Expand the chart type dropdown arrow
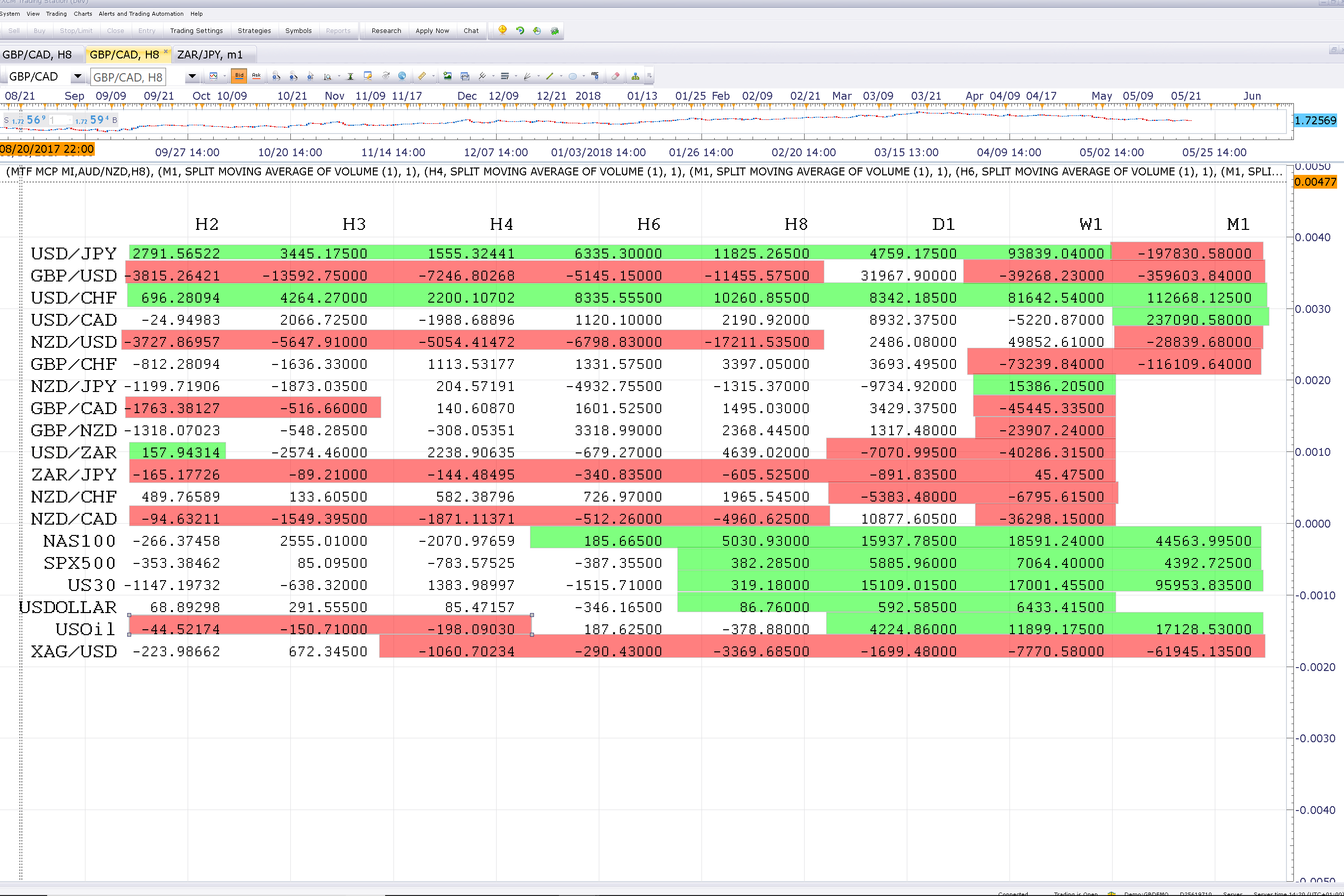Image resolution: width=1344 pixels, height=896 pixels. (x=224, y=76)
